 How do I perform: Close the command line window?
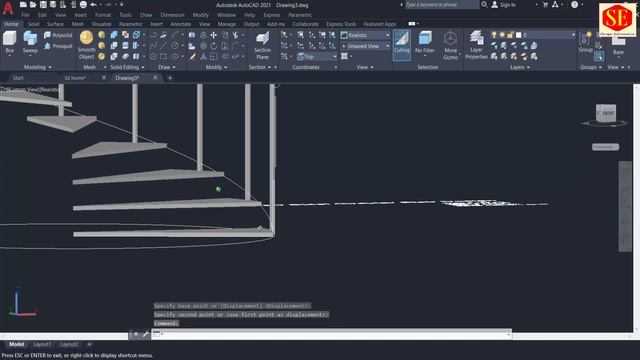[x=136, y=334]
